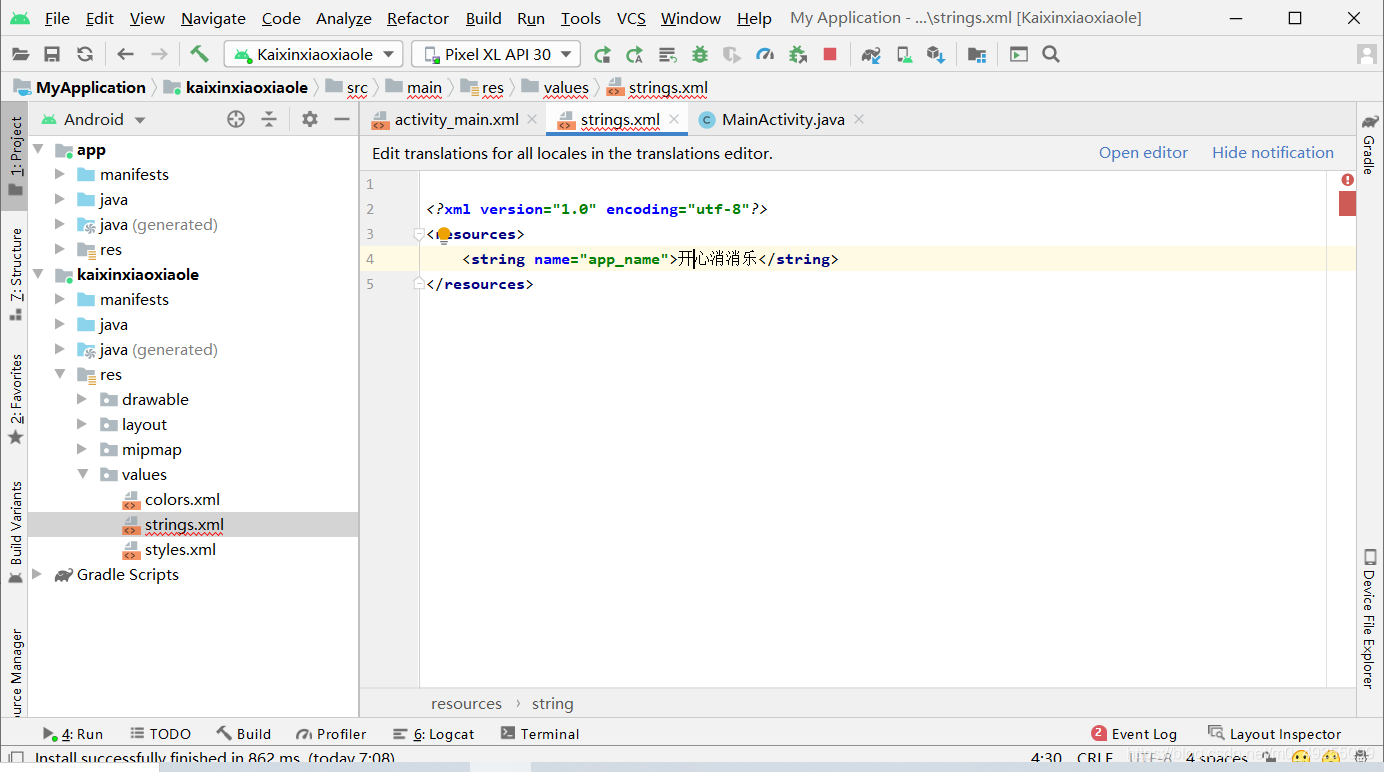Click the Open editor link
1384x772 pixels.
(1143, 152)
